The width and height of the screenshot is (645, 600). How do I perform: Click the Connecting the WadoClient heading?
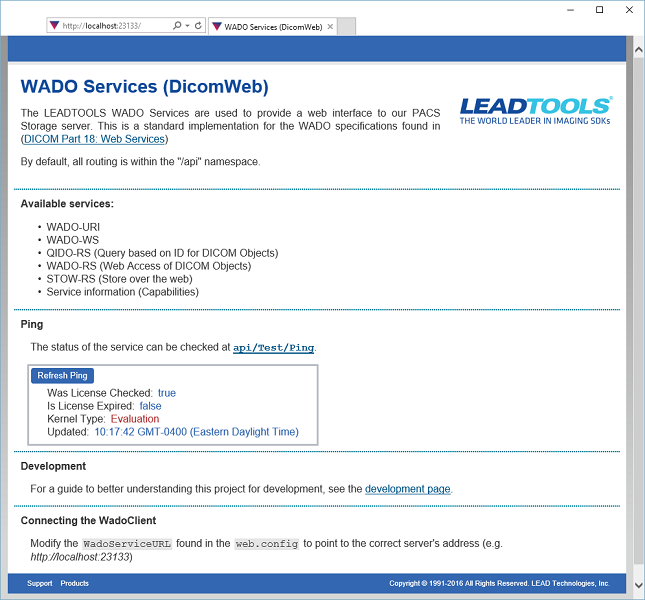coord(88,521)
